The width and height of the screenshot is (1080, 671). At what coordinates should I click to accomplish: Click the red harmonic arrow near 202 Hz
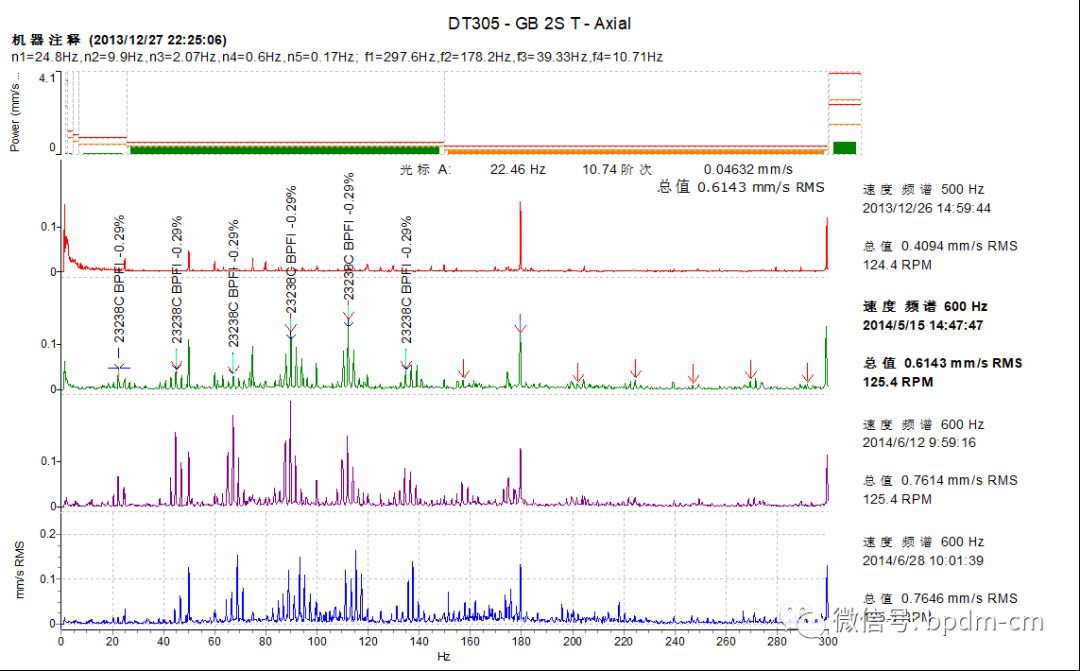pyautogui.click(x=578, y=373)
